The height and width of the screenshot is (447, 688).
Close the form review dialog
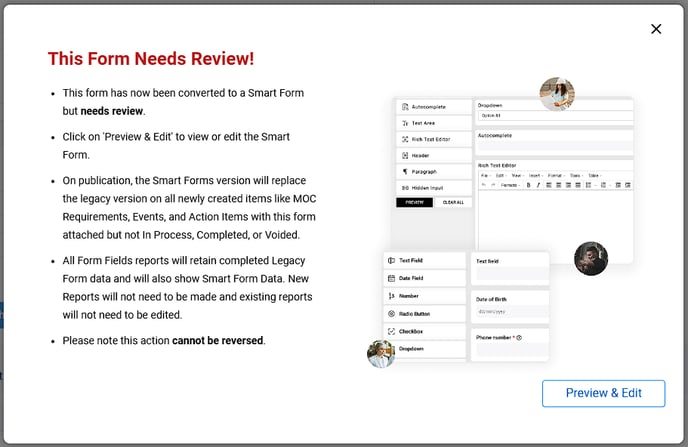(x=656, y=29)
